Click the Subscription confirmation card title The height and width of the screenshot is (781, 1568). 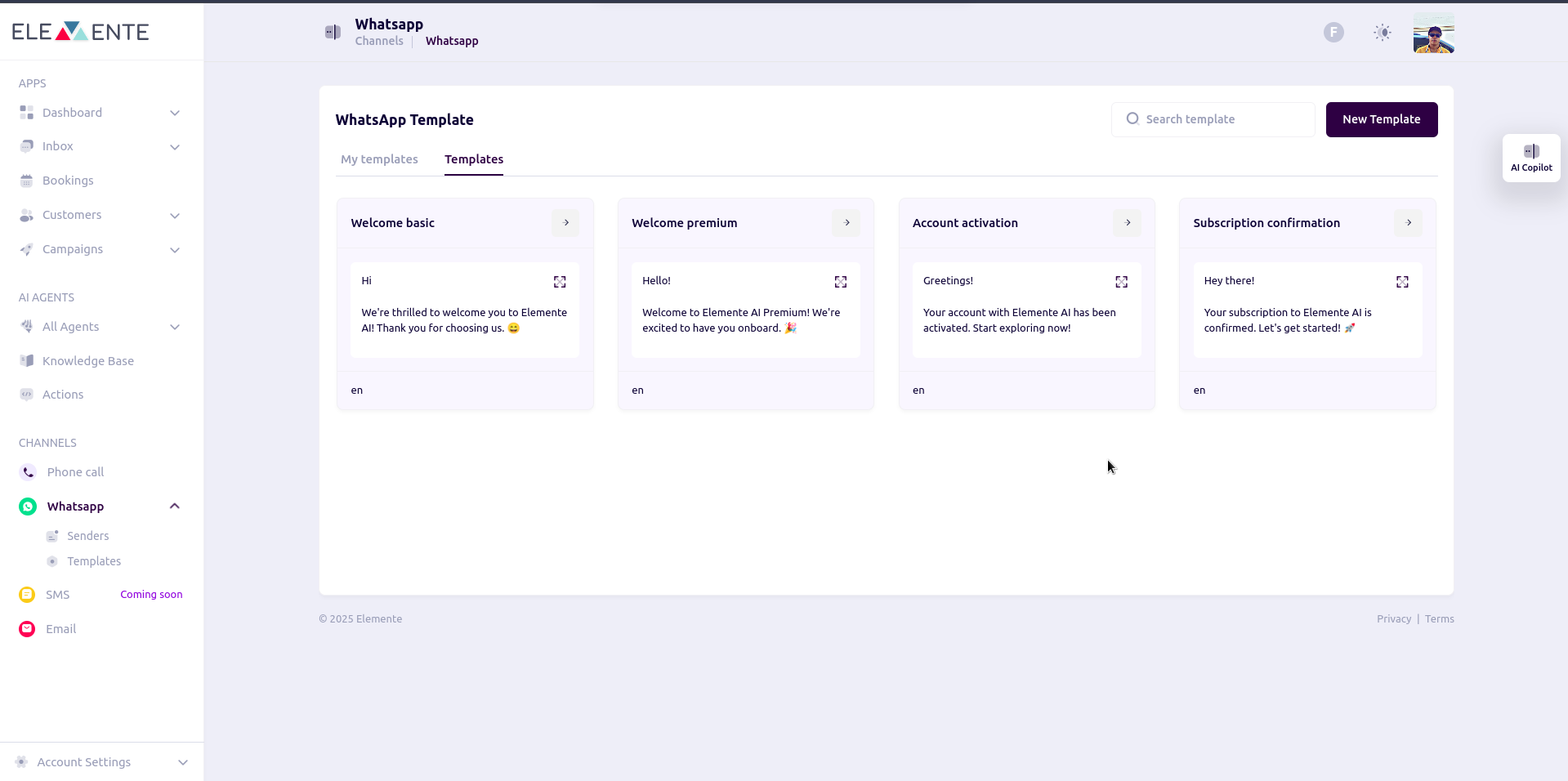coord(1266,223)
